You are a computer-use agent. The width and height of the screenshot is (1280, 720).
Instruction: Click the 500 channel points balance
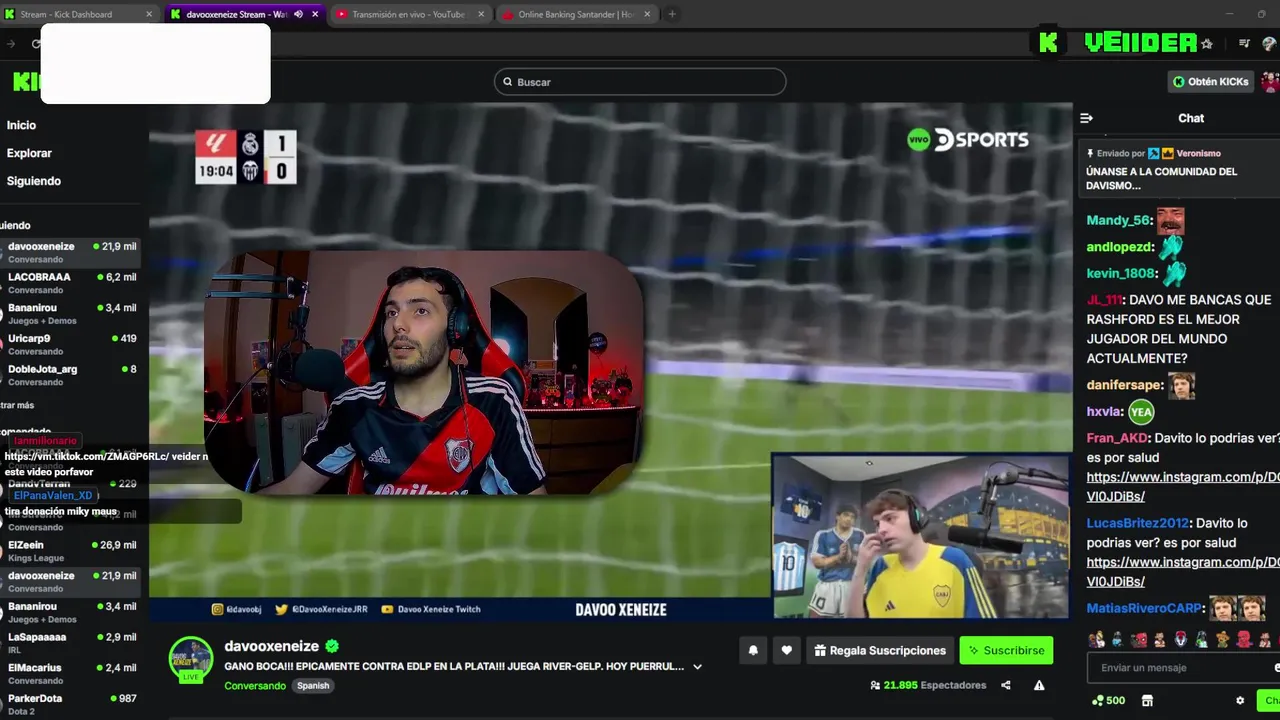pos(1108,701)
